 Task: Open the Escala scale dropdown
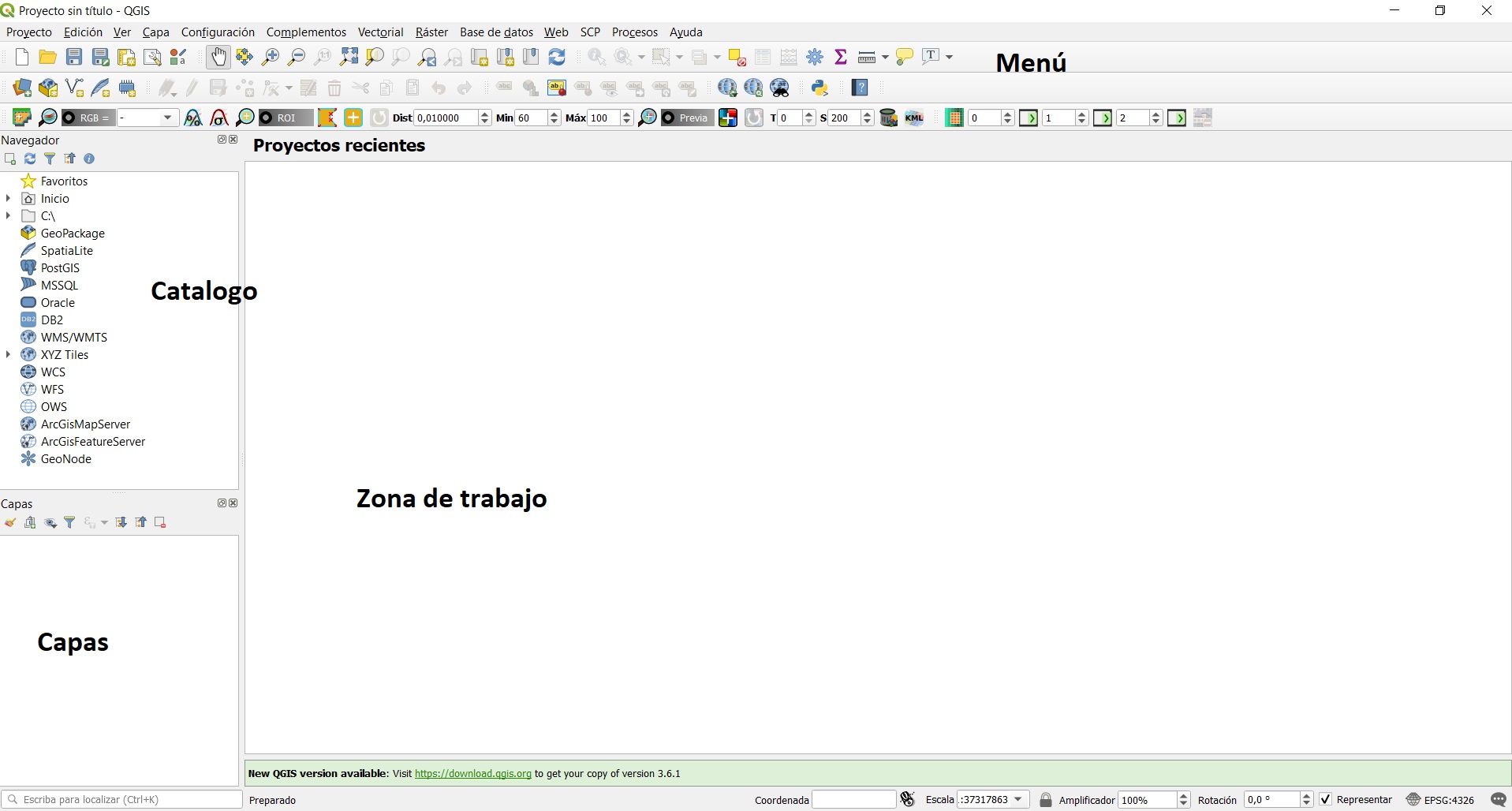tap(1018, 799)
